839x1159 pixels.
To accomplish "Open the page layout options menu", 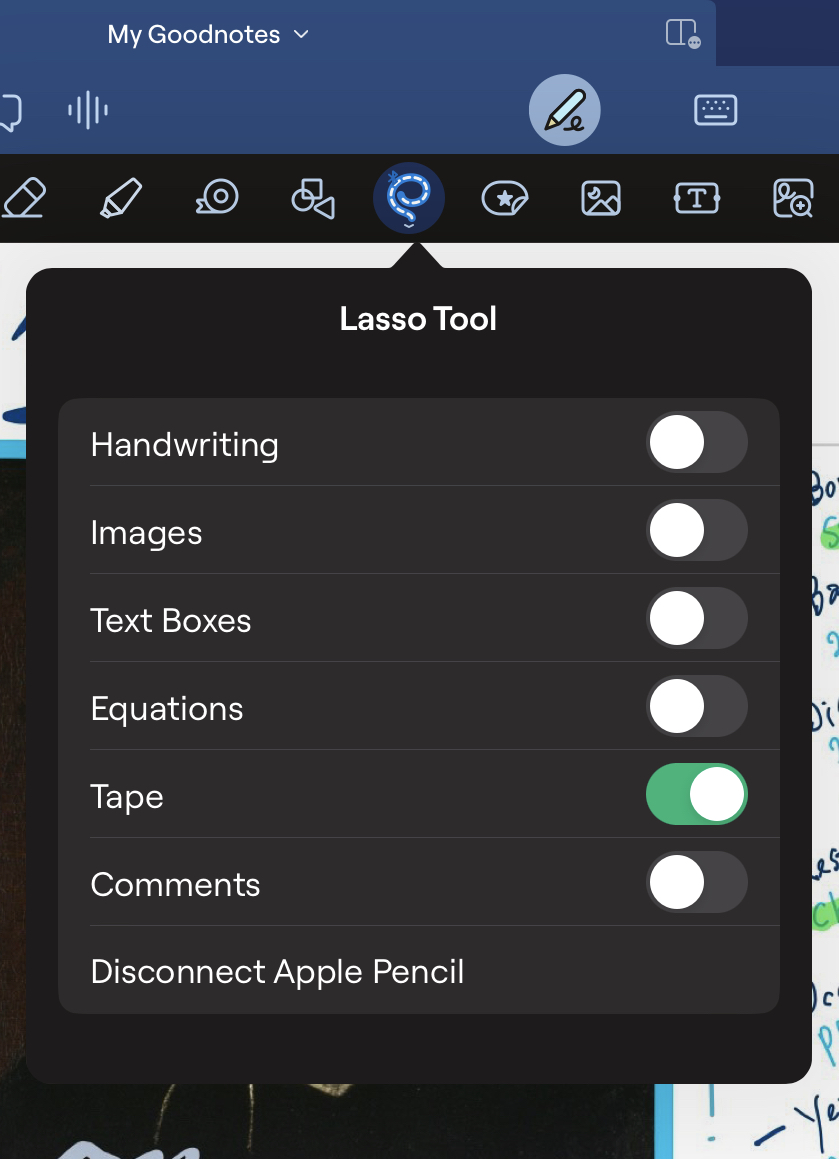I will pos(684,31).
